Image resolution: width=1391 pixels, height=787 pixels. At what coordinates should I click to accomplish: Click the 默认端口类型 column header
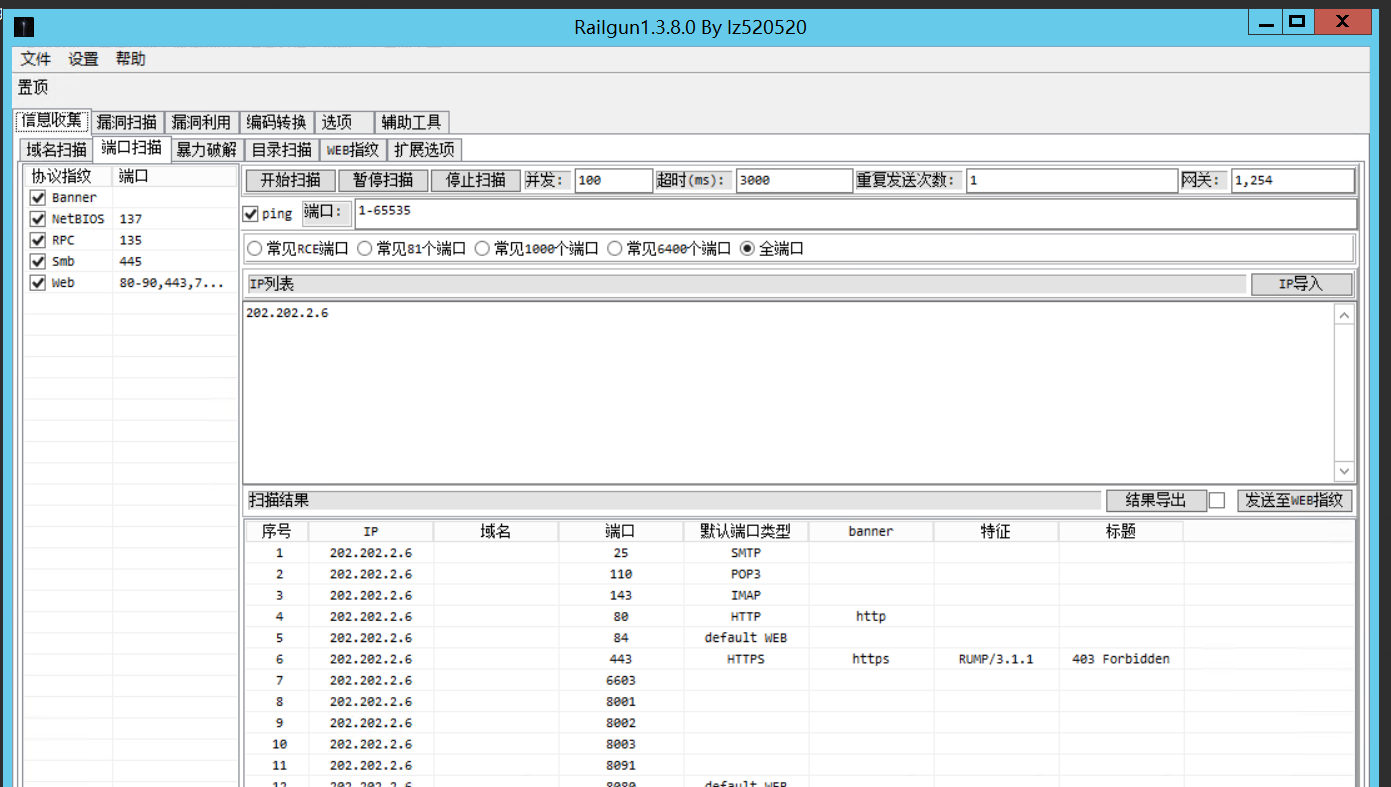(746, 531)
